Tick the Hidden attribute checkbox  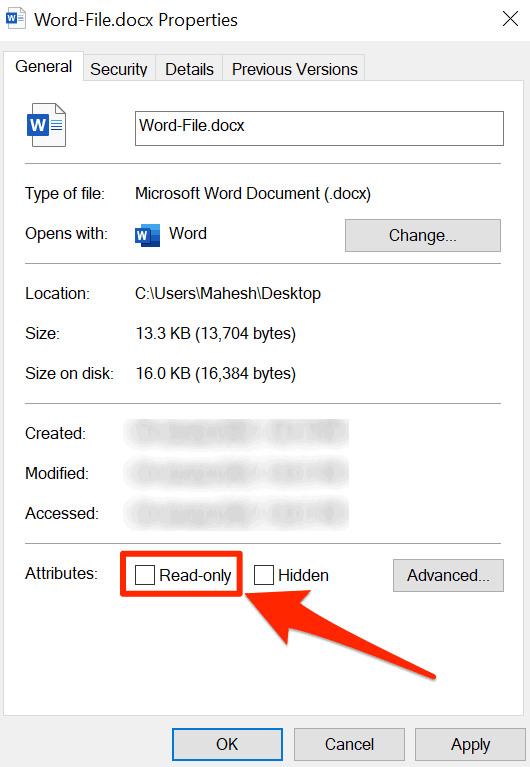pos(264,575)
